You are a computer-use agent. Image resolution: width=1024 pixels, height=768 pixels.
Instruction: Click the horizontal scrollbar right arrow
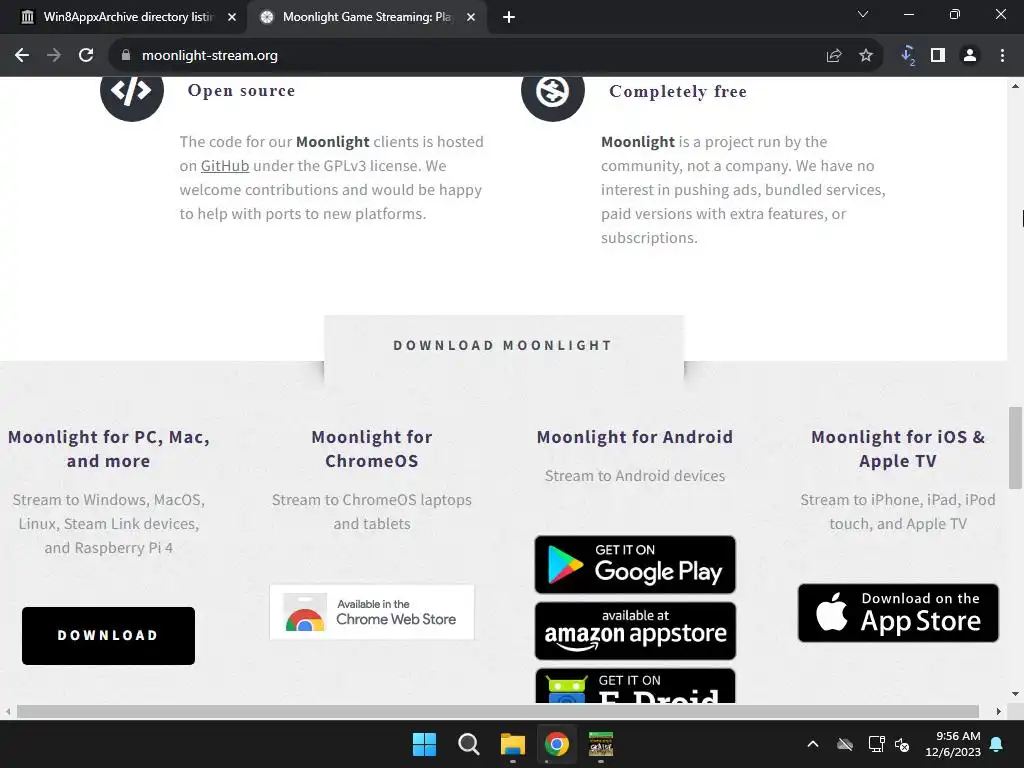coord(999,711)
